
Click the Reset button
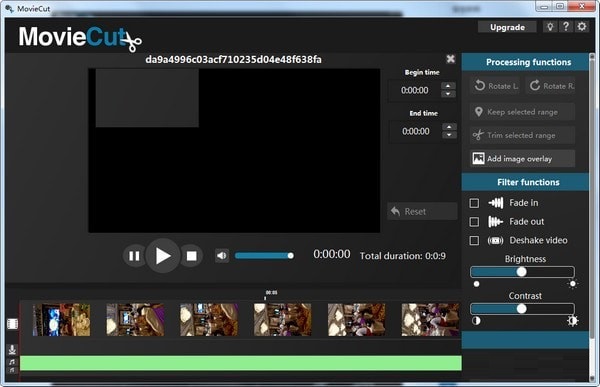click(x=422, y=211)
